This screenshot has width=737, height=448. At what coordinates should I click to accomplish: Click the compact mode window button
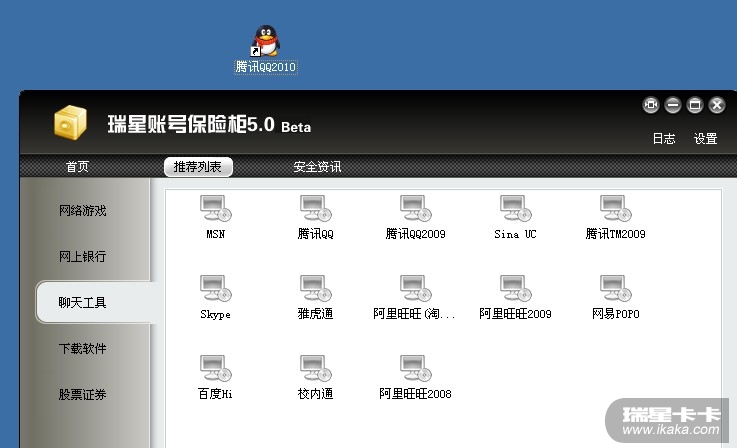[651, 105]
